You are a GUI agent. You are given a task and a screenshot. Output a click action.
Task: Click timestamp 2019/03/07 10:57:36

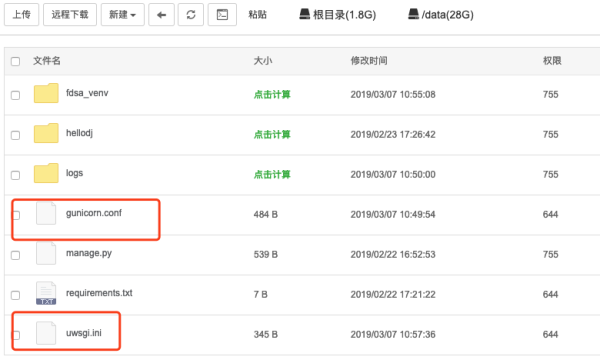(x=393, y=334)
